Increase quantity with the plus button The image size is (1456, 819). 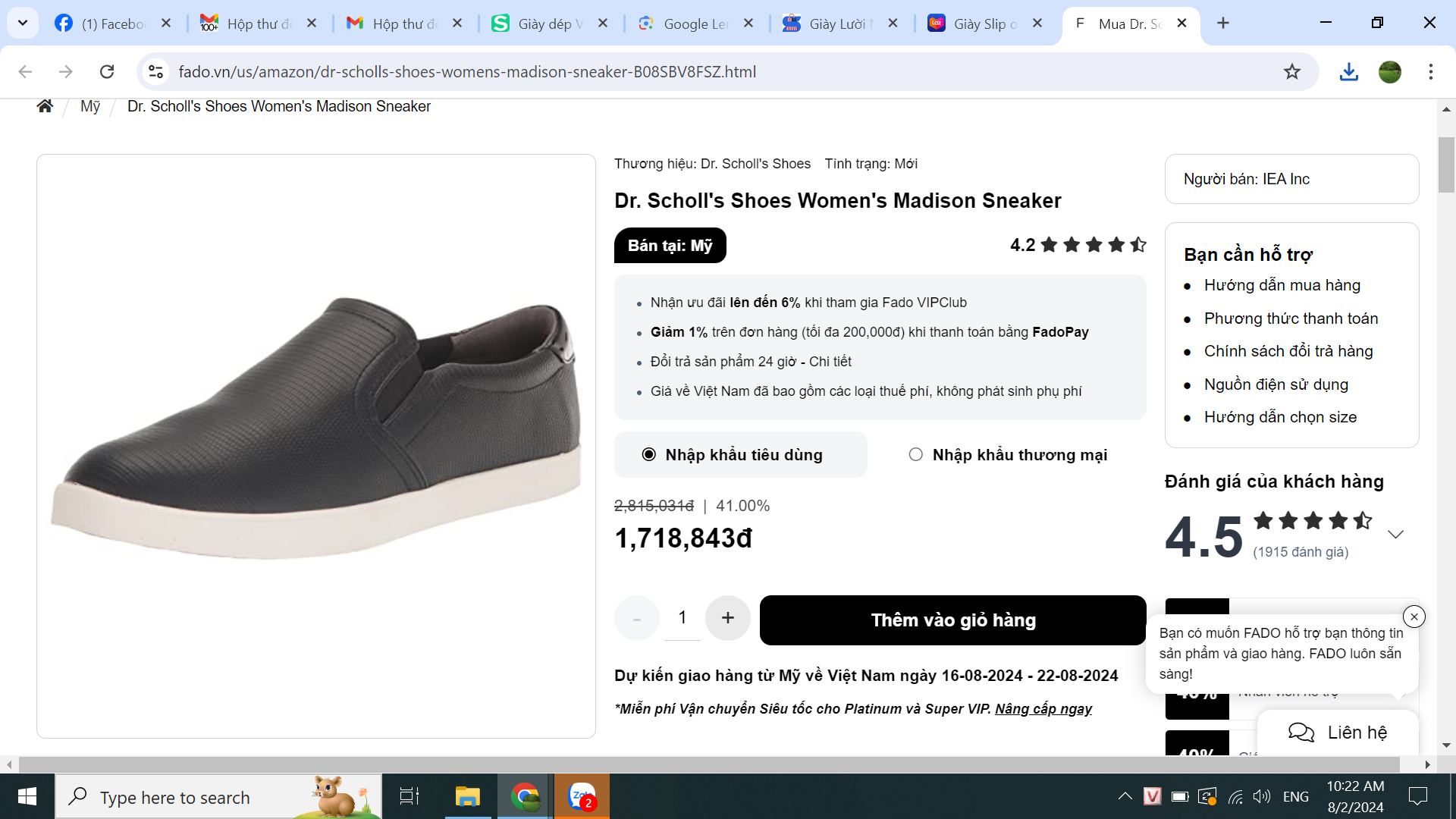click(727, 618)
